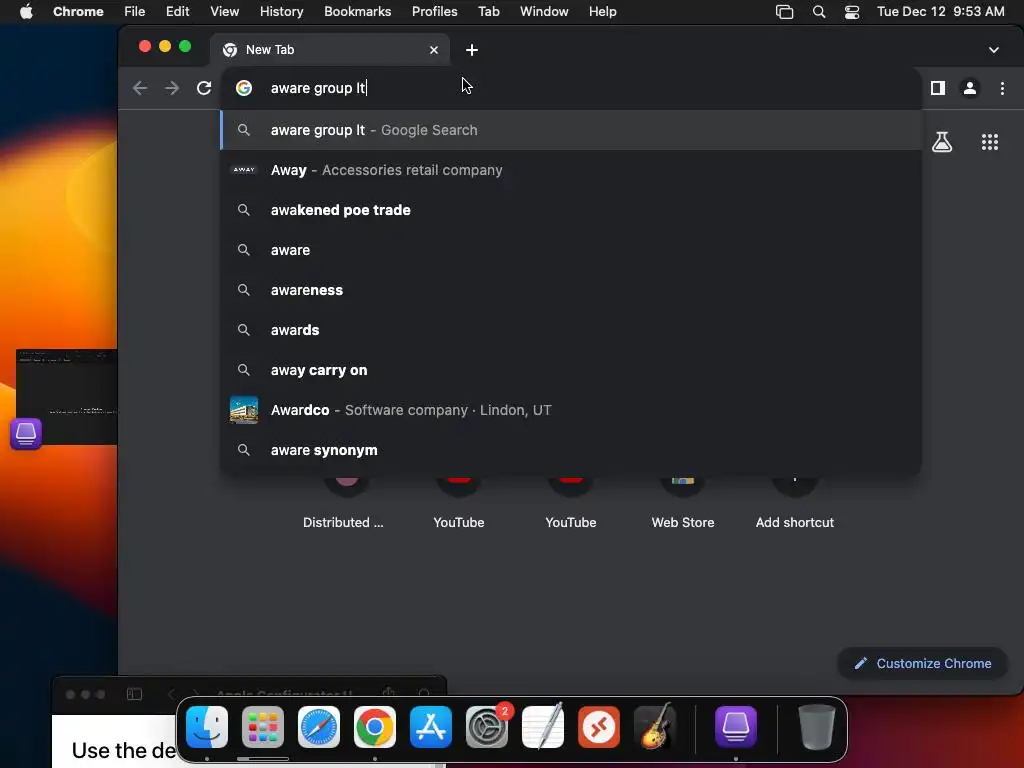The width and height of the screenshot is (1024, 768).
Task: Select the minimized dark window thumbnail on desktop
Action: [x=67, y=397]
